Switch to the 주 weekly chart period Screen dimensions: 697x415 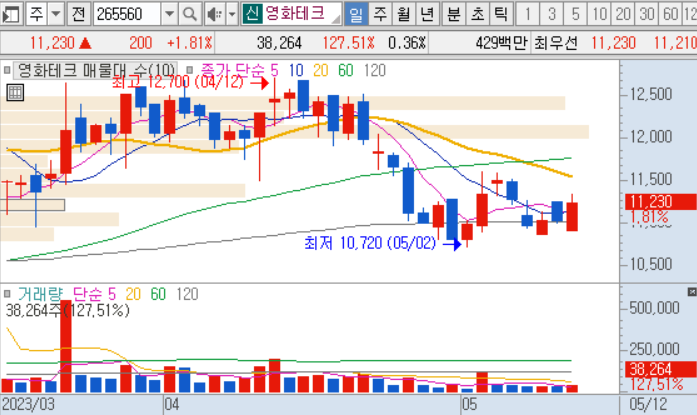[x=380, y=14]
